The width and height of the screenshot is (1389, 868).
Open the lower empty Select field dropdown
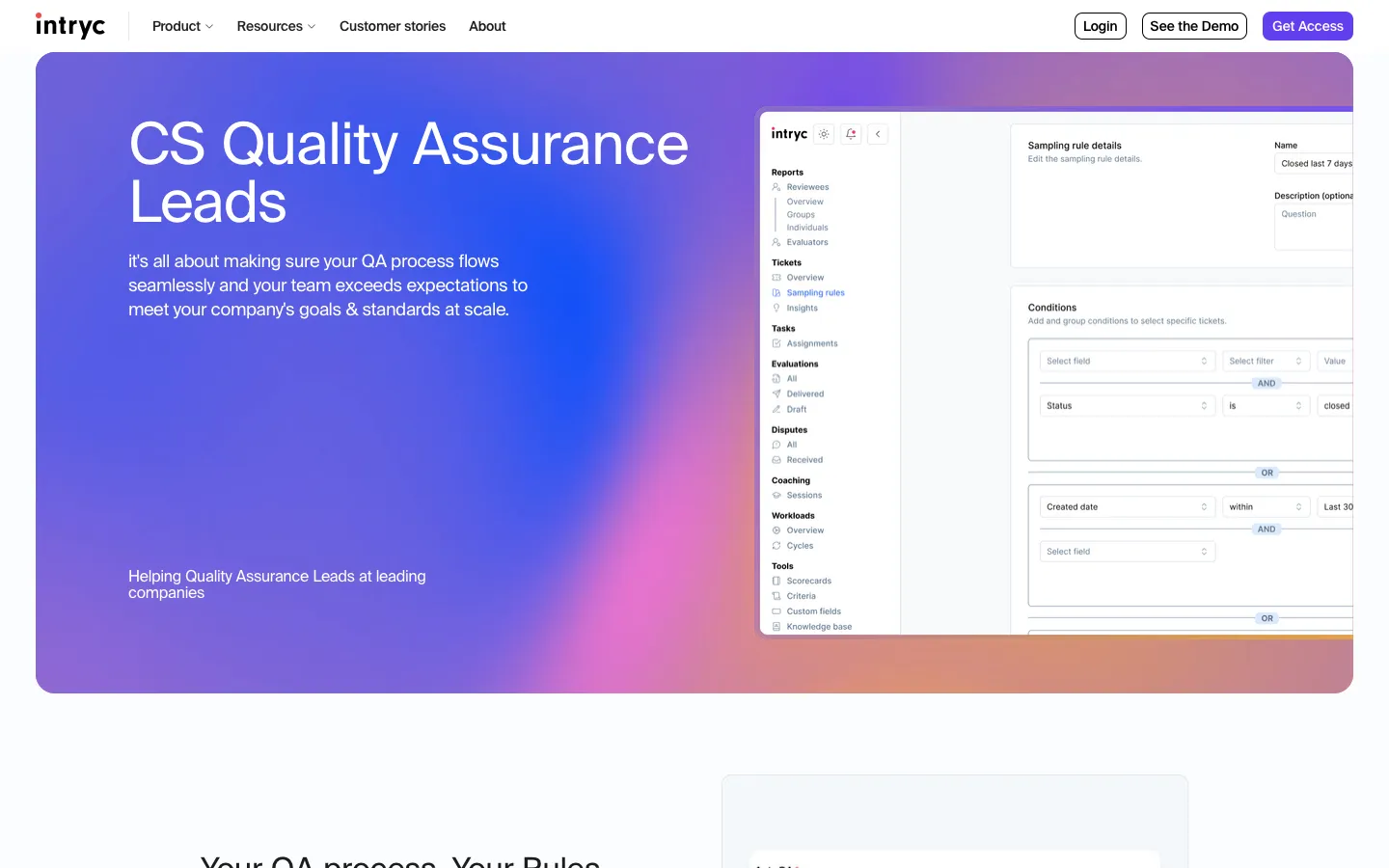pos(1127,552)
